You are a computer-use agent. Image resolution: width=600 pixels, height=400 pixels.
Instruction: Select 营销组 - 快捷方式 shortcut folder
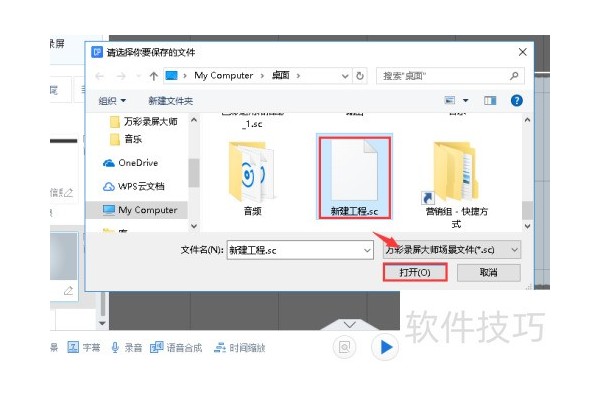[x=456, y=185]
